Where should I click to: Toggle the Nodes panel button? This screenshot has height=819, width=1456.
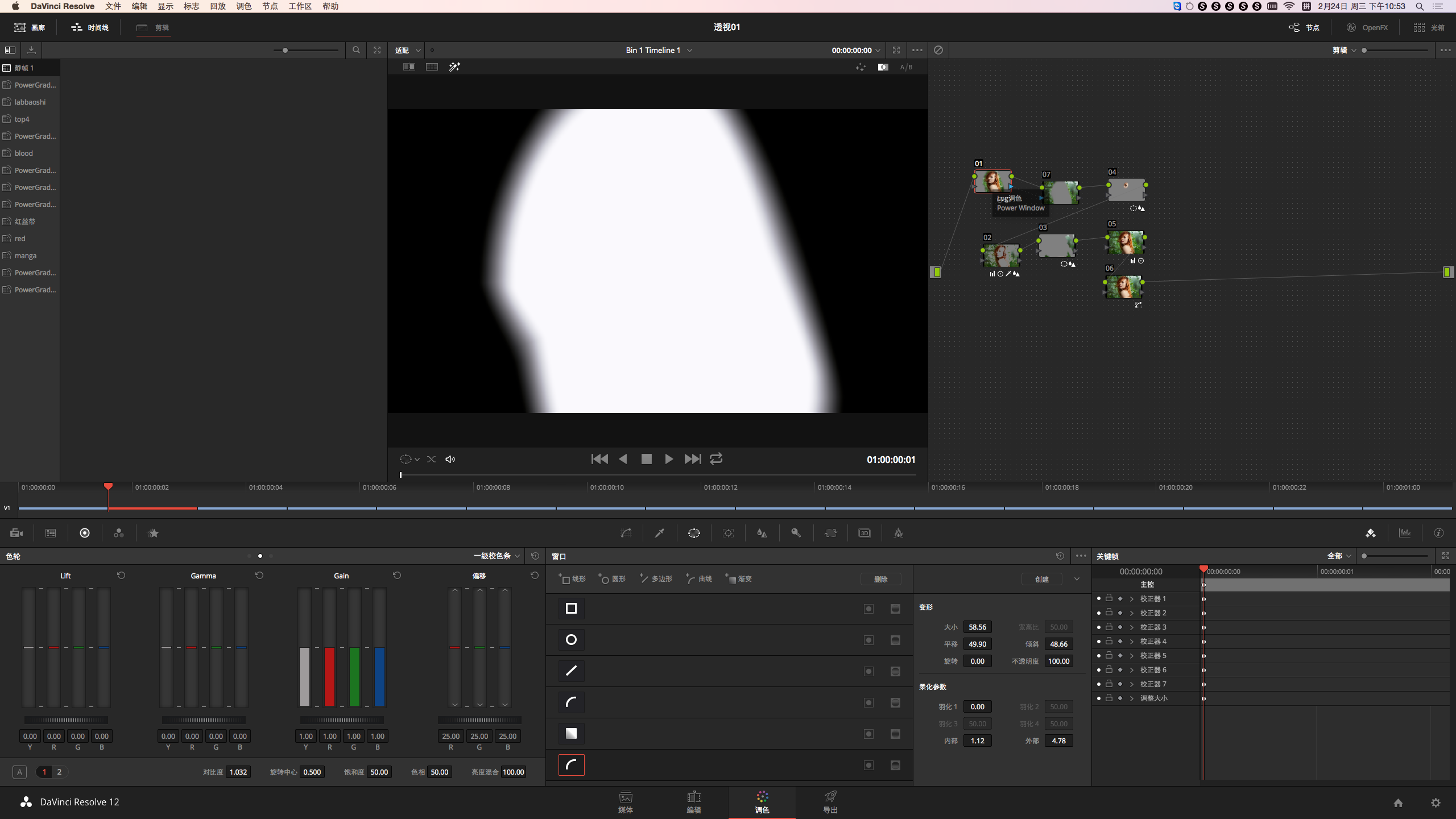[x=1304, y=27]
